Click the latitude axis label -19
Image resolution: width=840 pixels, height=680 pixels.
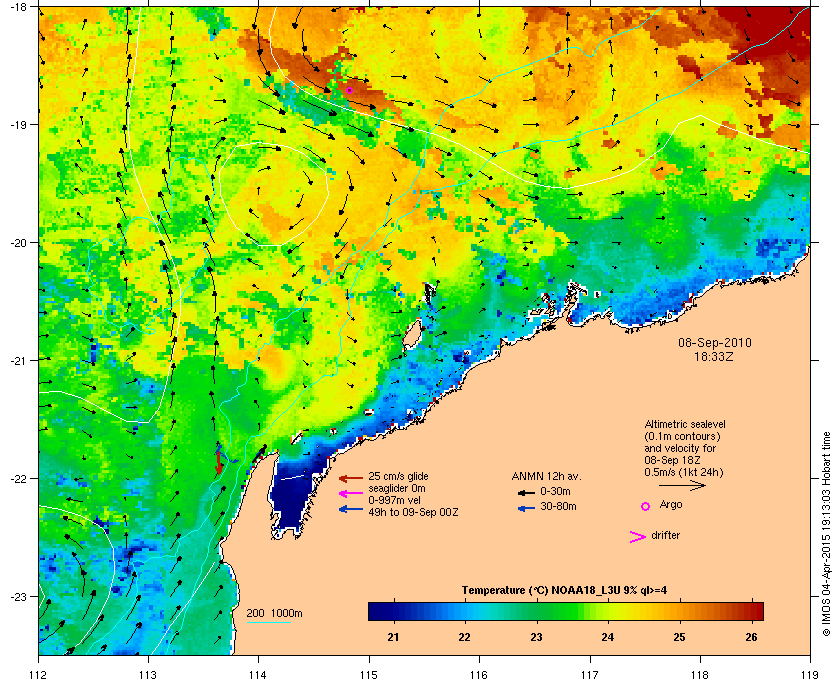click(x=18, y=125)
